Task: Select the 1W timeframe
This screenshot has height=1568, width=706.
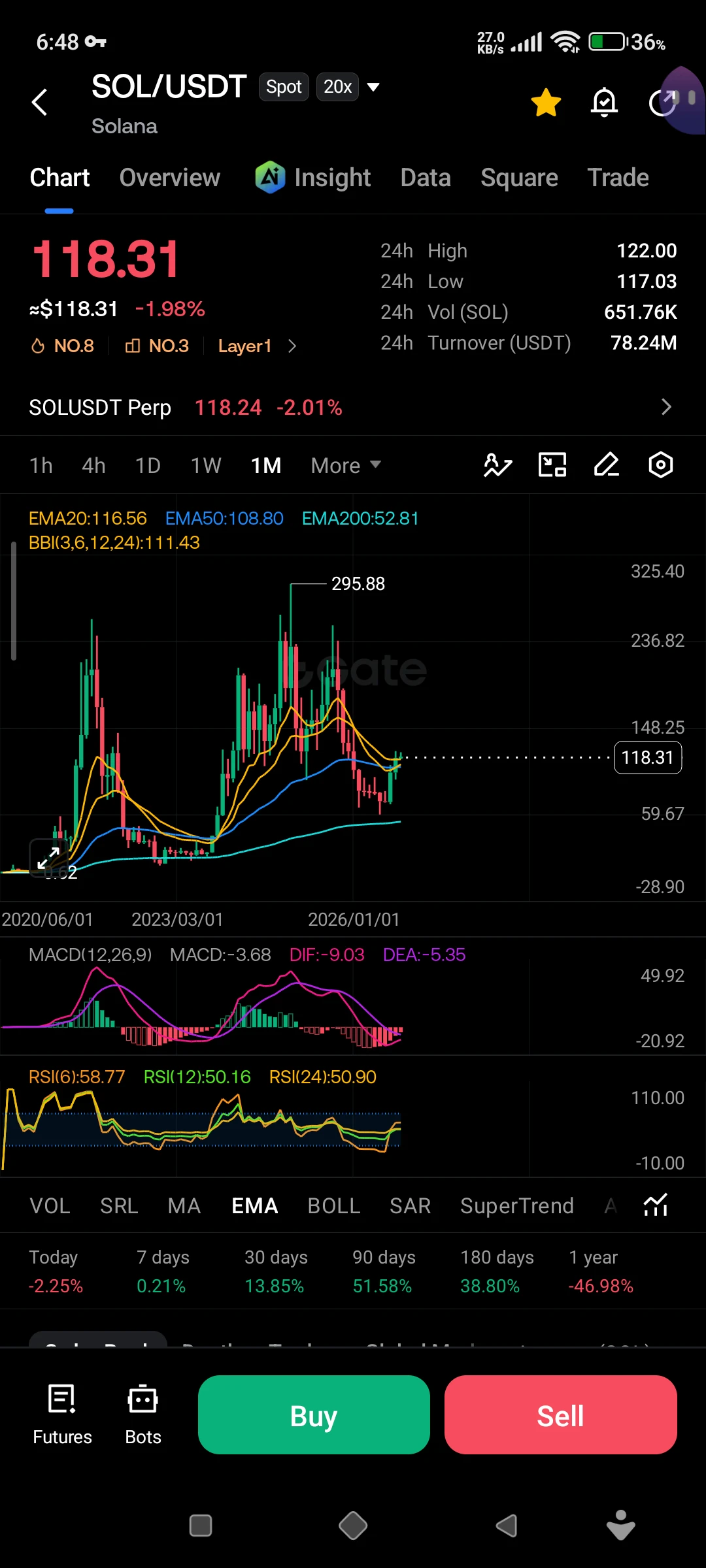Action: (206, 465)
